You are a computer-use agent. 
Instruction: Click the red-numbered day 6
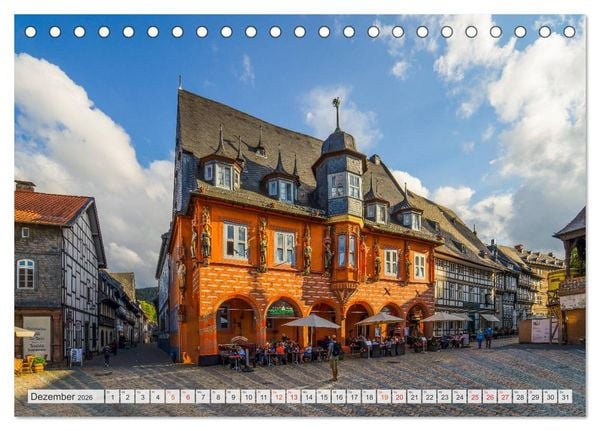pos(188,397)
